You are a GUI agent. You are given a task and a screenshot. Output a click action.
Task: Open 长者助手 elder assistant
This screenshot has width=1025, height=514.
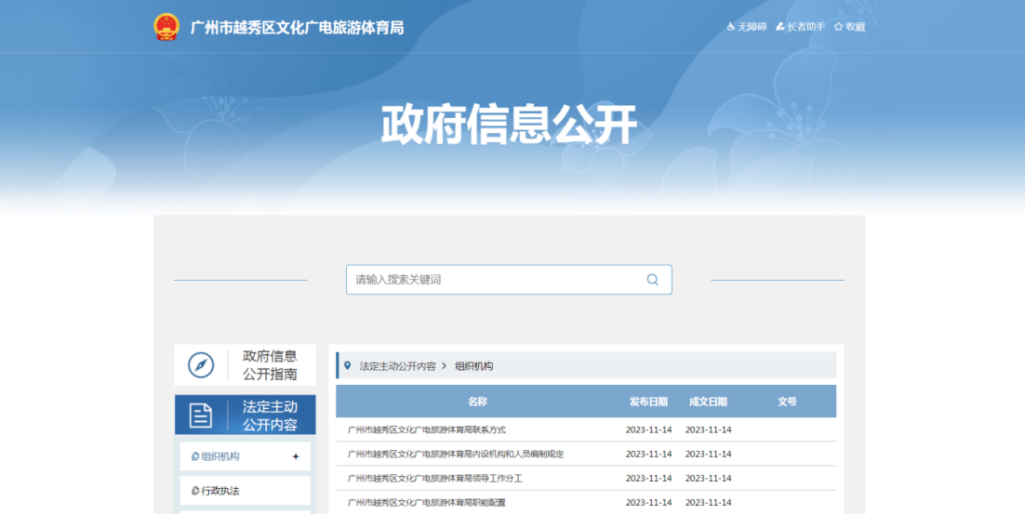click(x=801, y=27)
